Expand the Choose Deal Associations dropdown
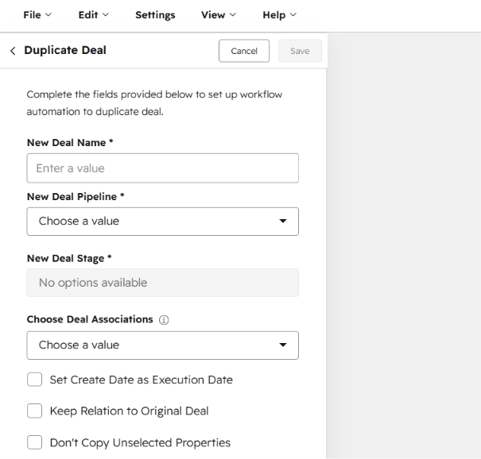Viewport: 481px width, 459px height. (163, 345)
